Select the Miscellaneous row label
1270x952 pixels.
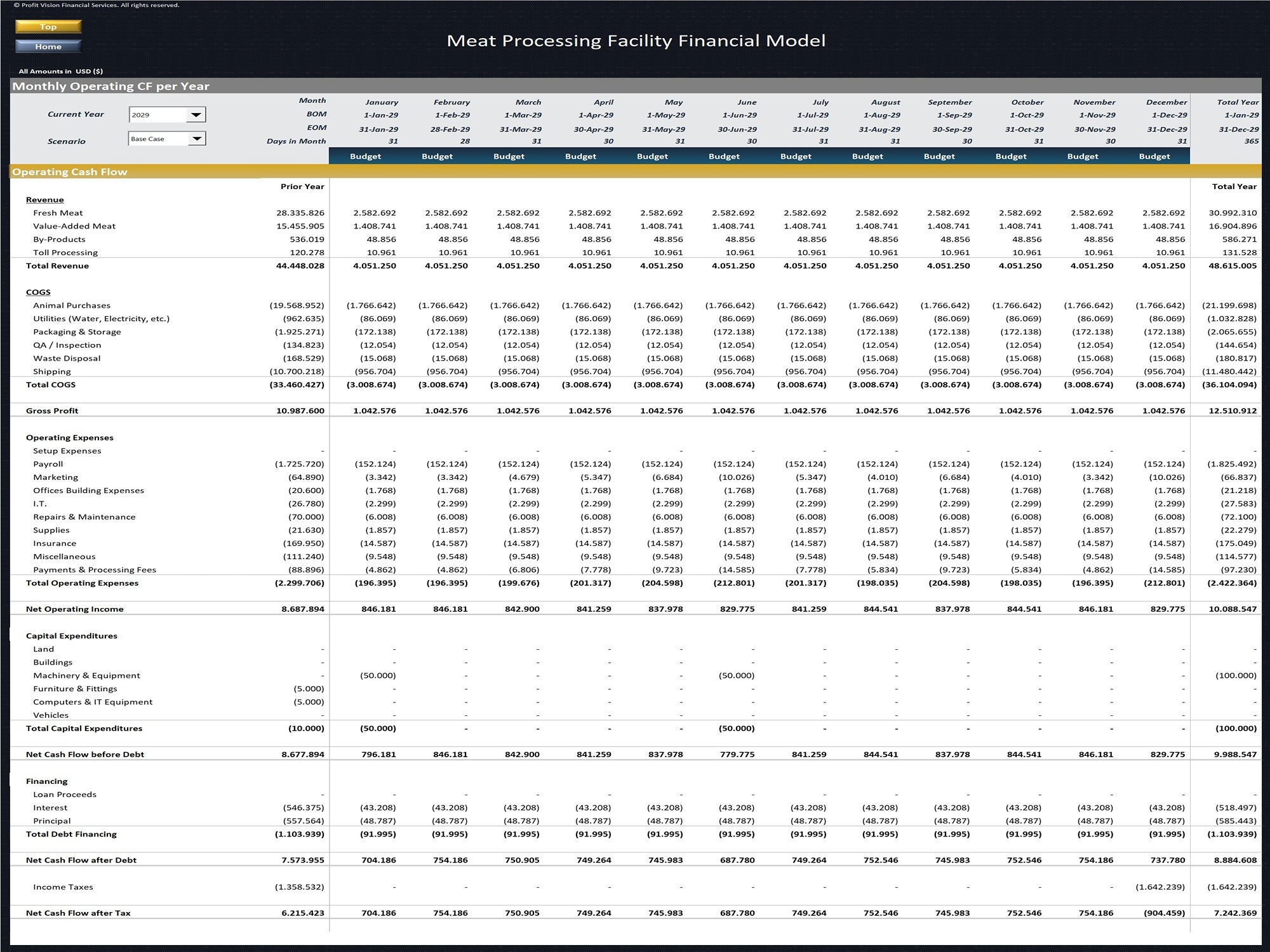tap(64, 557)
